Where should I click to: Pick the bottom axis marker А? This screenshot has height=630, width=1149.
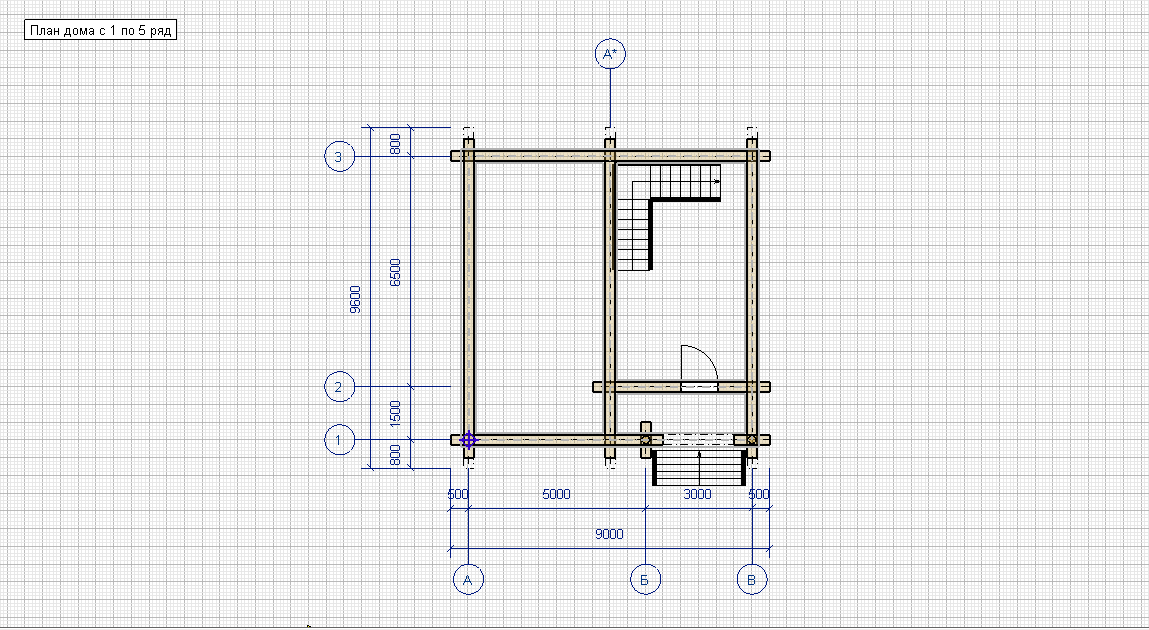tap(467, 579)
